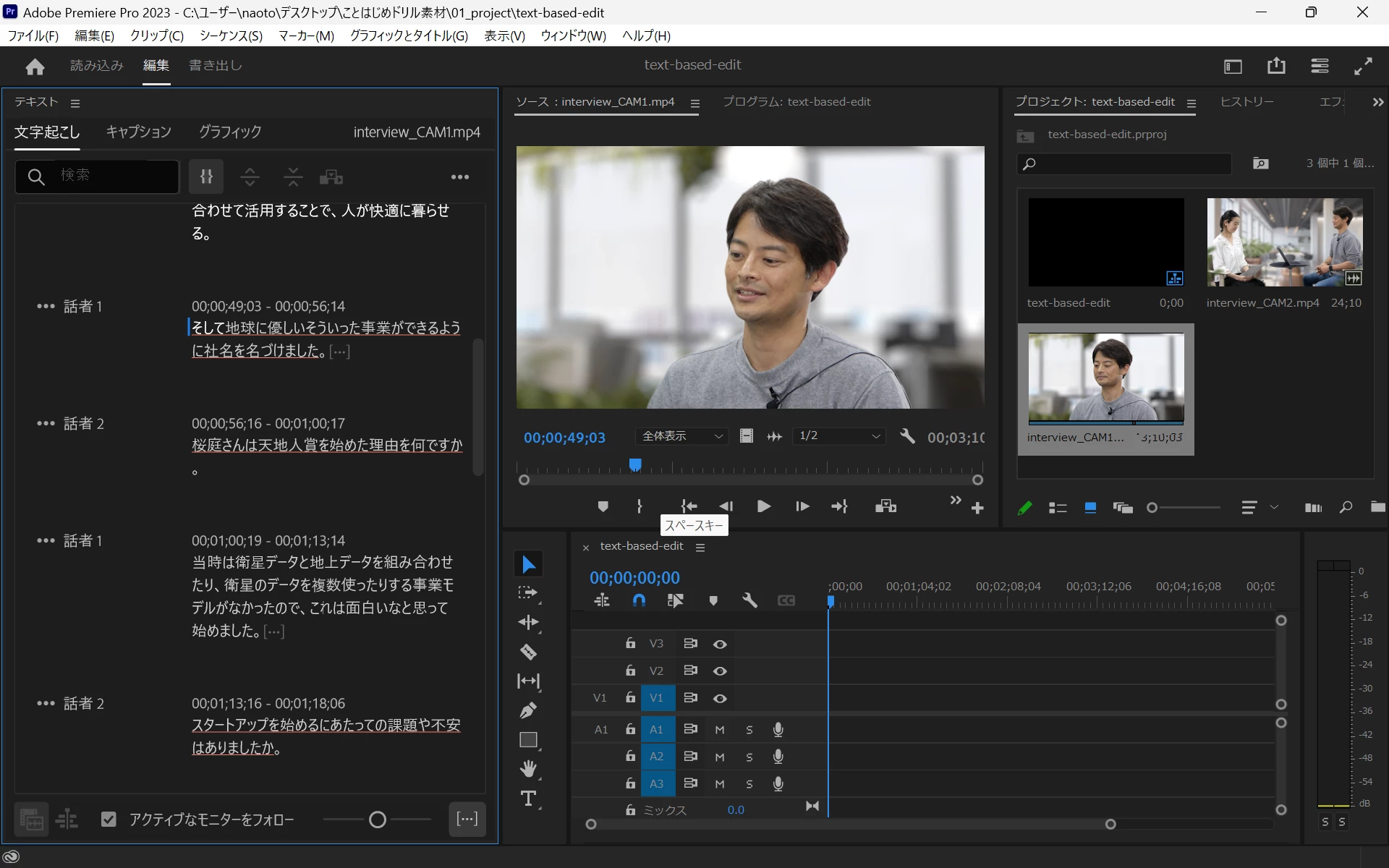Toggle 'アクティブなモニターをフォロー' checkbox
Image resolution: width=1389 pixels, height=868 pixels.
pyautogui.click(x=109, y=820)
